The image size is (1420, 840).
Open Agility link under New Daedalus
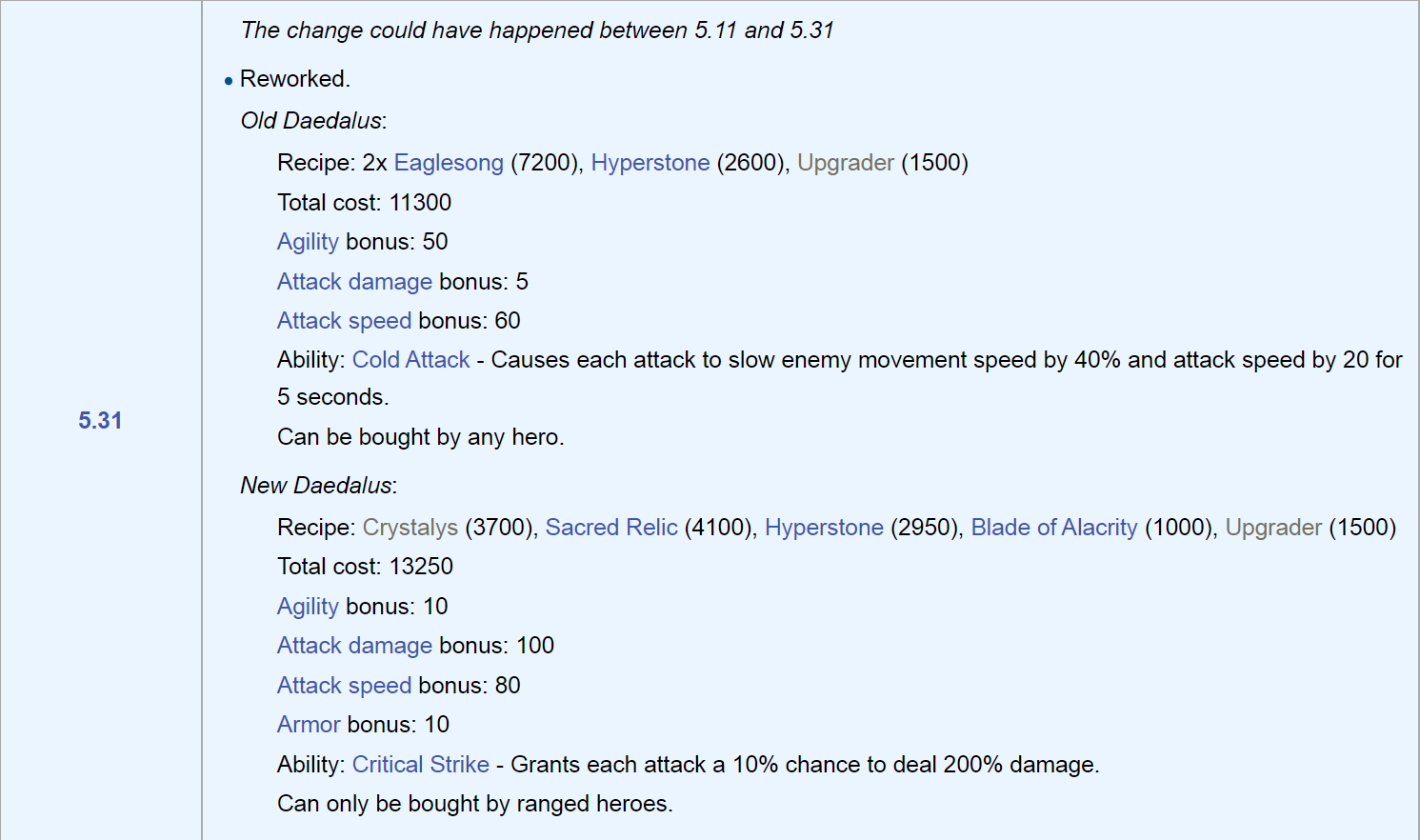[x=308, y=607]
